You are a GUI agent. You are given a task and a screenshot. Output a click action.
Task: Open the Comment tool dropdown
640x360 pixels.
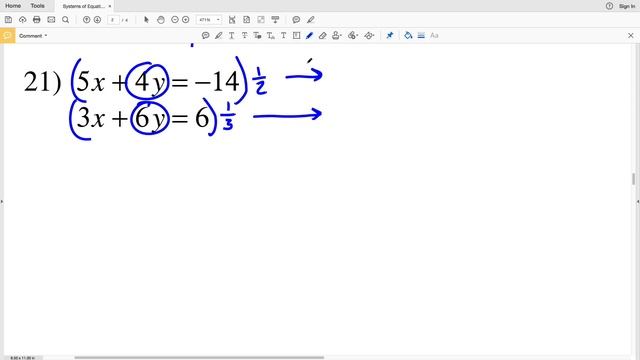pyautogui.click(x=33, y=36)
